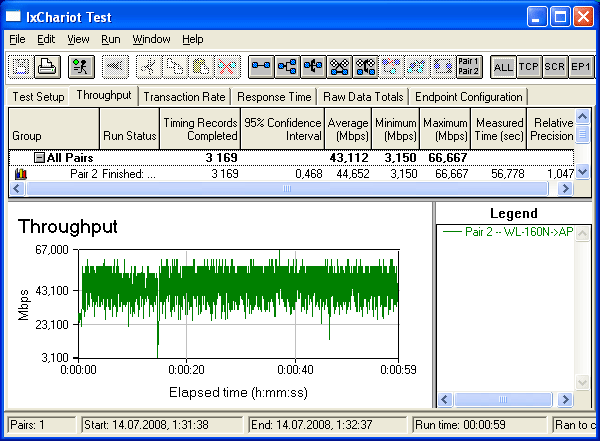Click the Add multicast group icon

pos(287,67)
